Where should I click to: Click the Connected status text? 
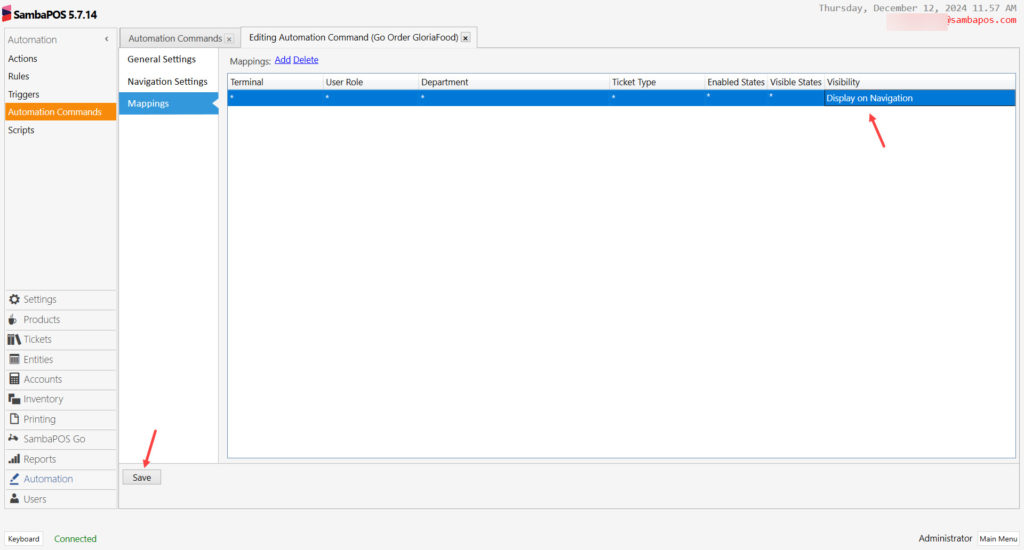pos(75,539)
